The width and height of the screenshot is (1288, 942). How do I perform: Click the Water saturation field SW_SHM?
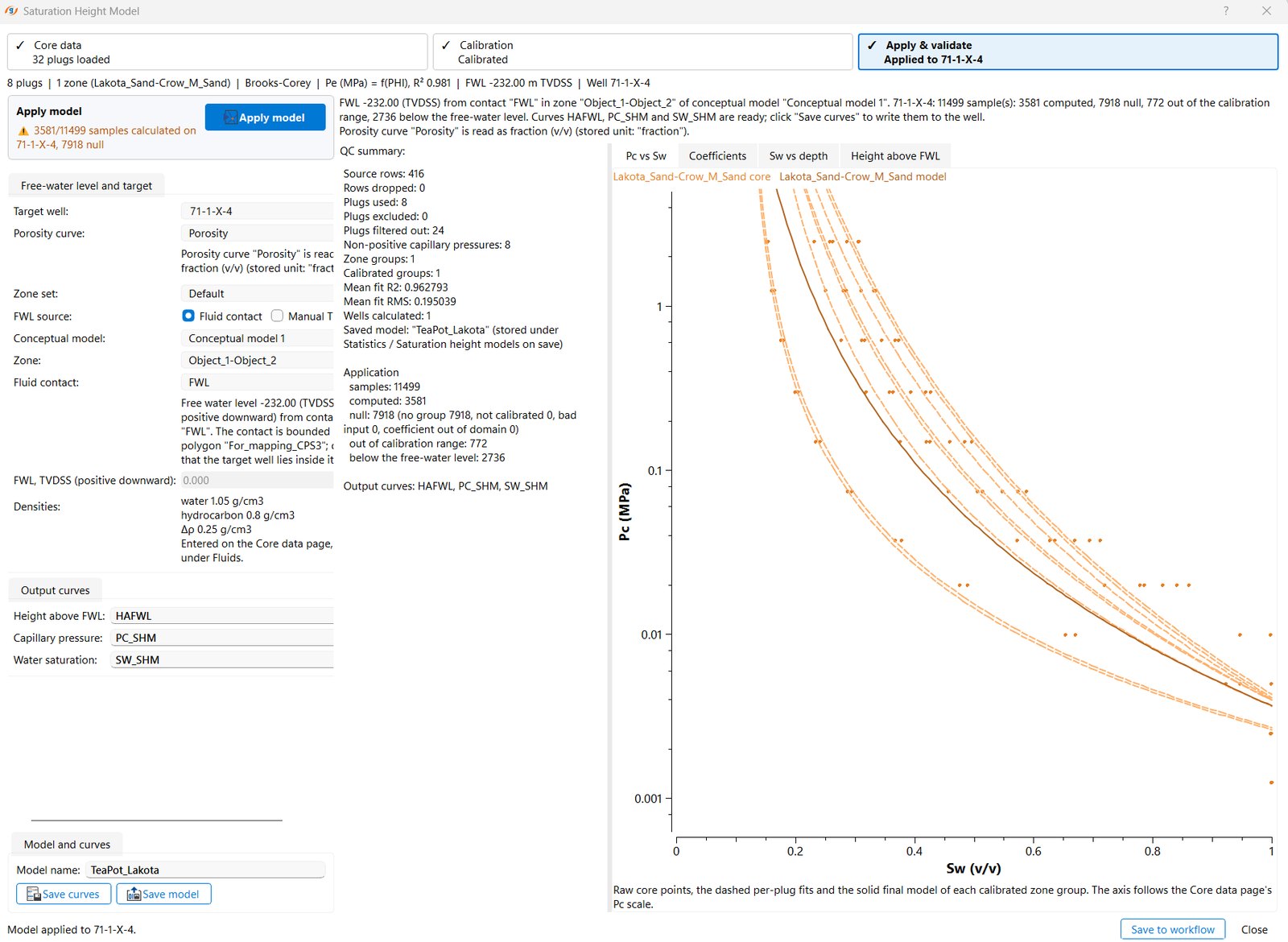[221, 660]
